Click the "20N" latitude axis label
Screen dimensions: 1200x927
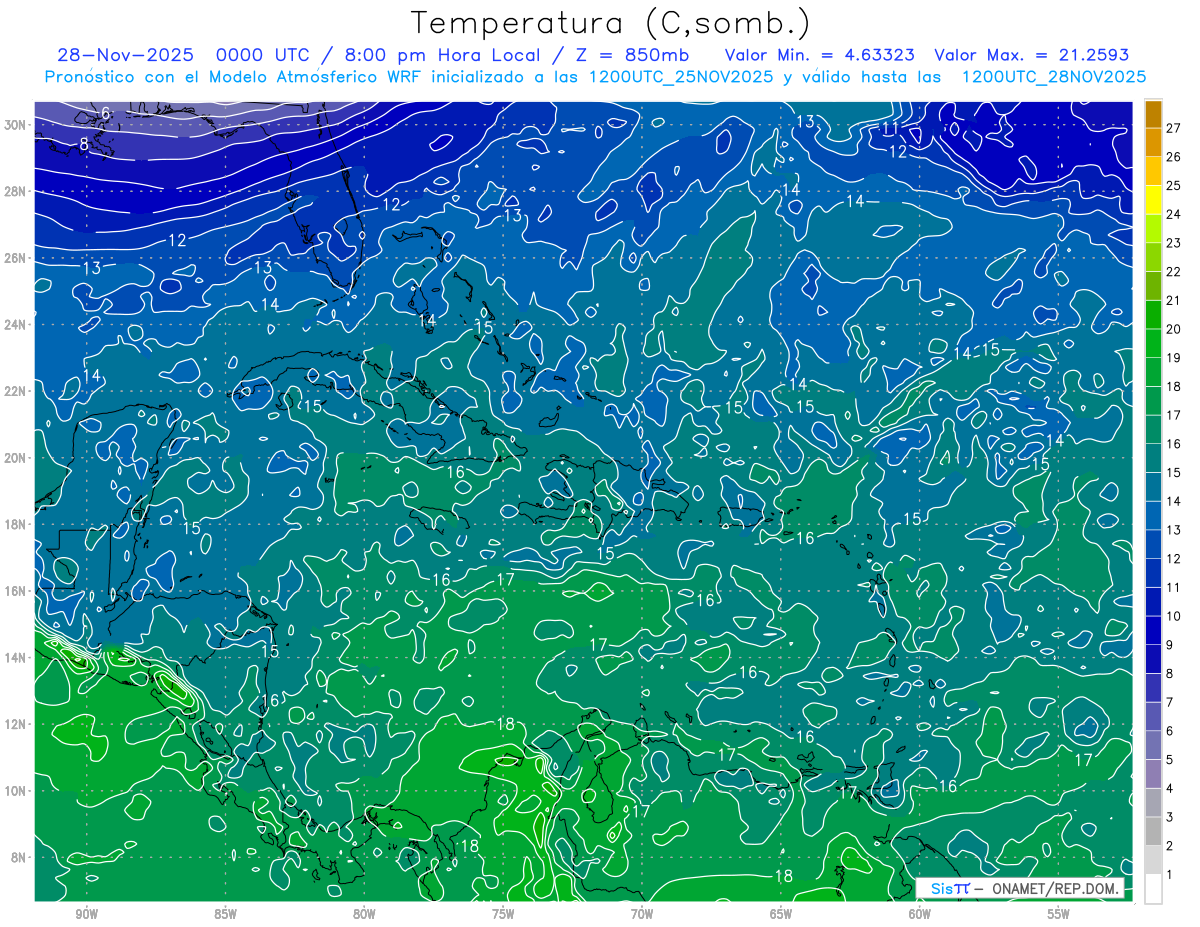pyautogui.click(x=16, y=458)
